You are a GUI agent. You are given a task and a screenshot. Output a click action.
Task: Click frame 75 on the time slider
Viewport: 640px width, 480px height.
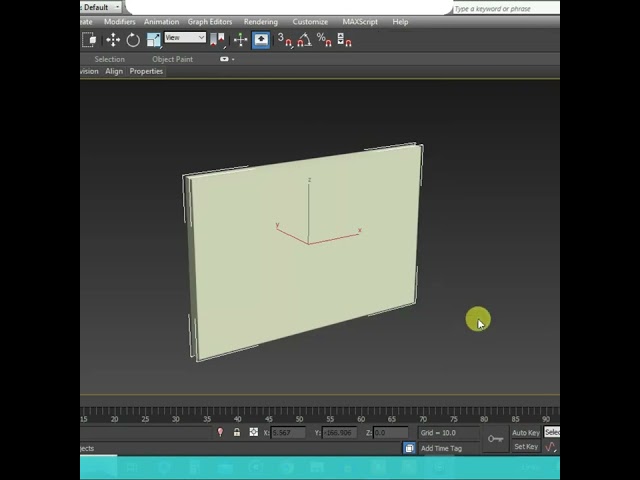(x=453, y=419)
